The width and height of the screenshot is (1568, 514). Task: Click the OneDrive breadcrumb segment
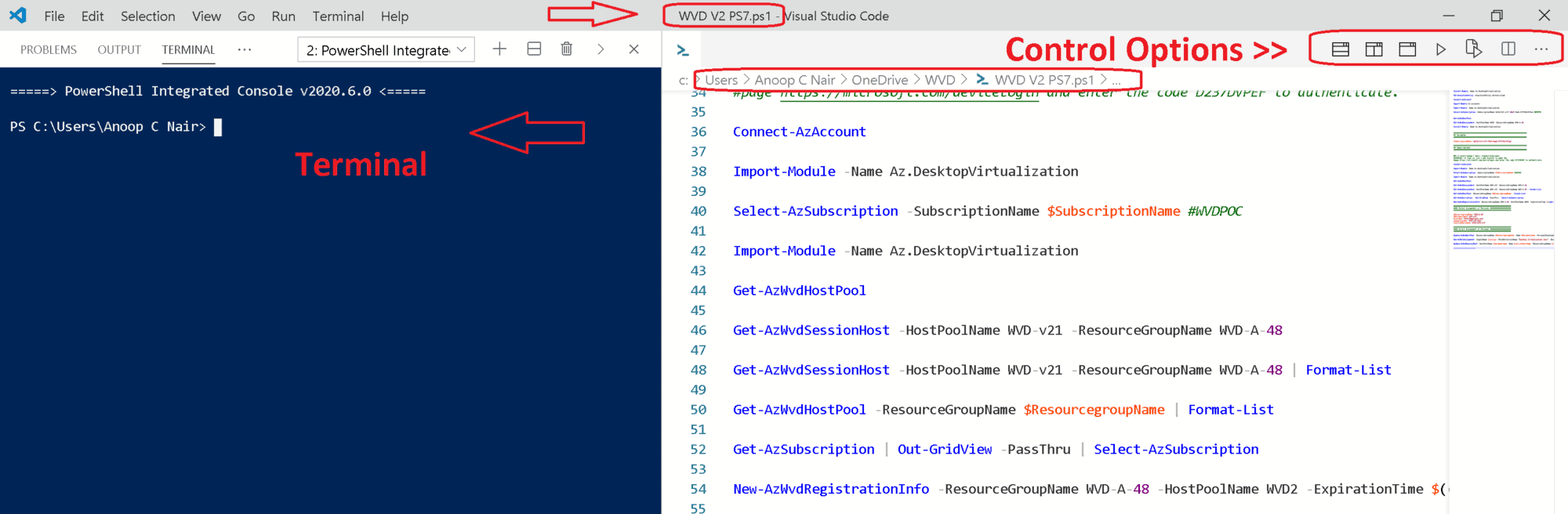880,80
